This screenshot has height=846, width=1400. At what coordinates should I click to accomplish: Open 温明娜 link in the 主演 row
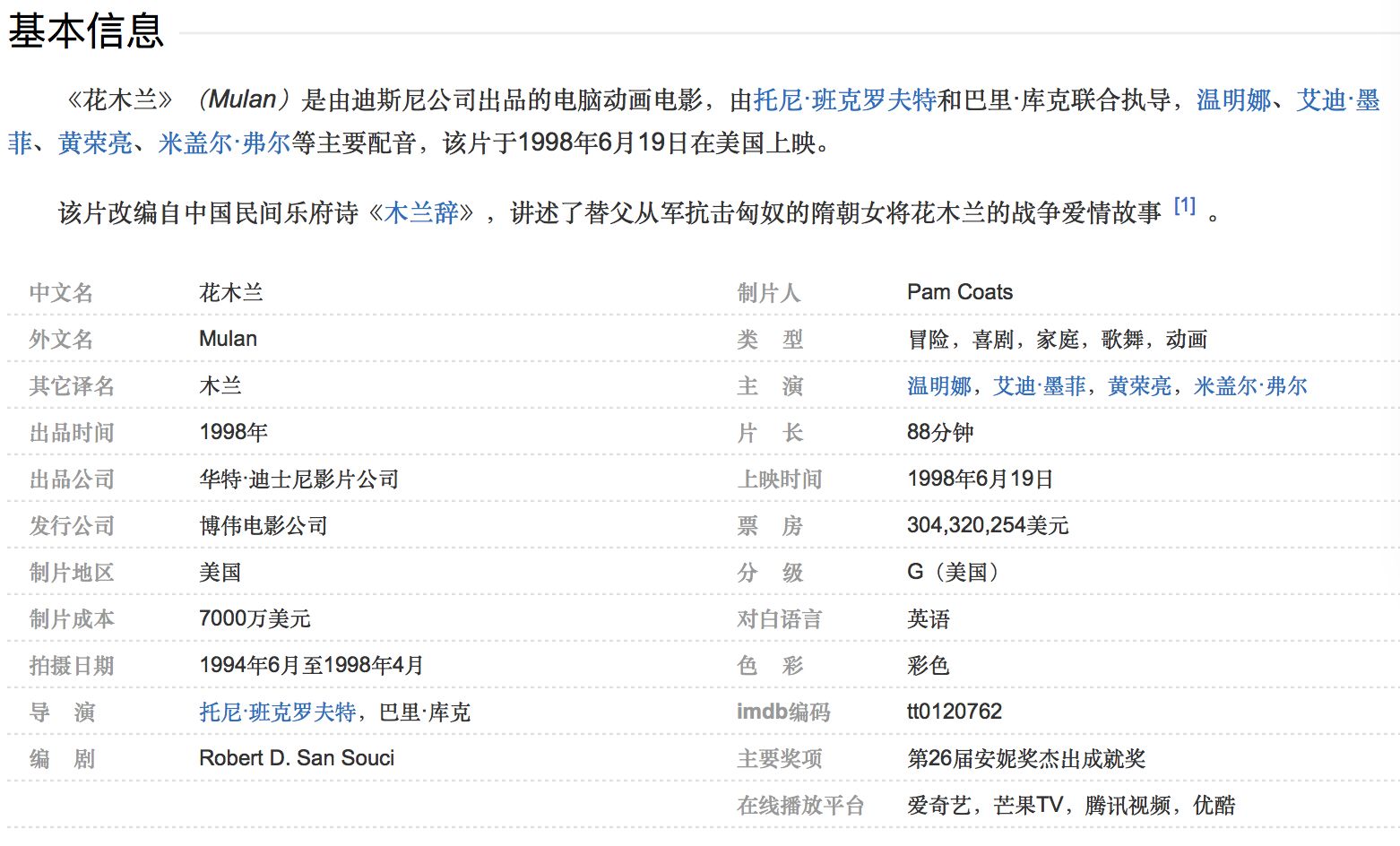tap(938, 386)
